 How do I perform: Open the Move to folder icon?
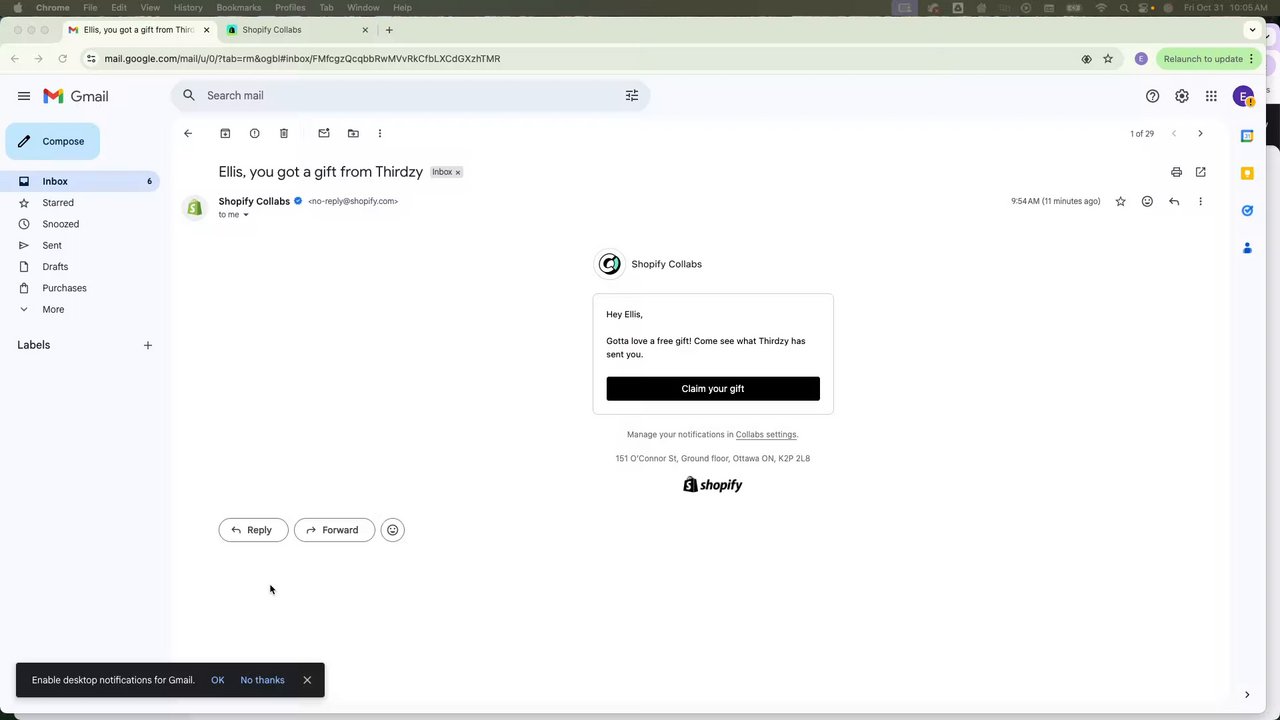[353, 133]
